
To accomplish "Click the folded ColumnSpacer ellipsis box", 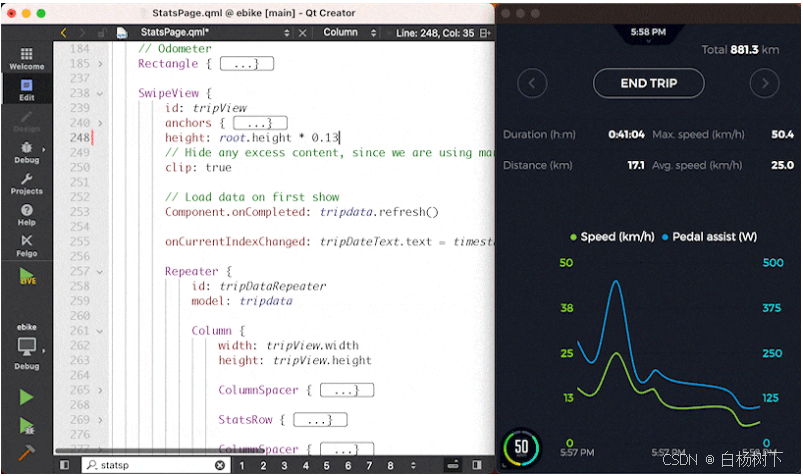I will click(x=347, y=390).
